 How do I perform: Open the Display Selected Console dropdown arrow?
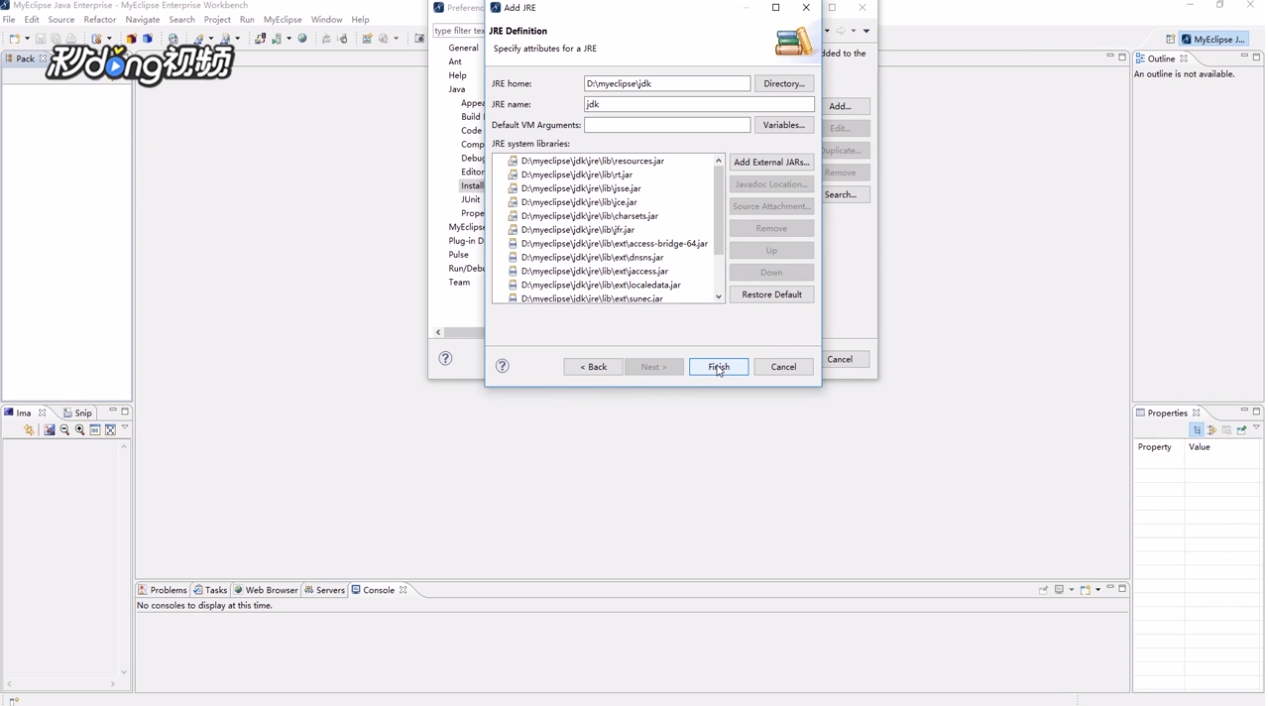[x=1071, y=590]
